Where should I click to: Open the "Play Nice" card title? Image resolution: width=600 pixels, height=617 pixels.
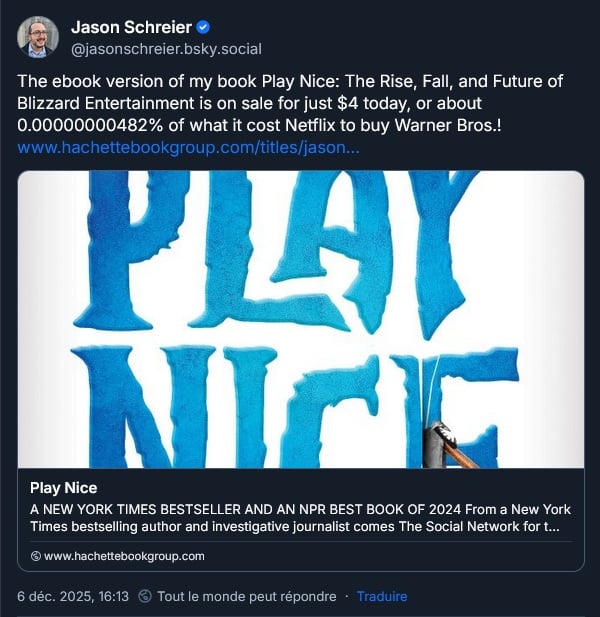pos(63,488)
